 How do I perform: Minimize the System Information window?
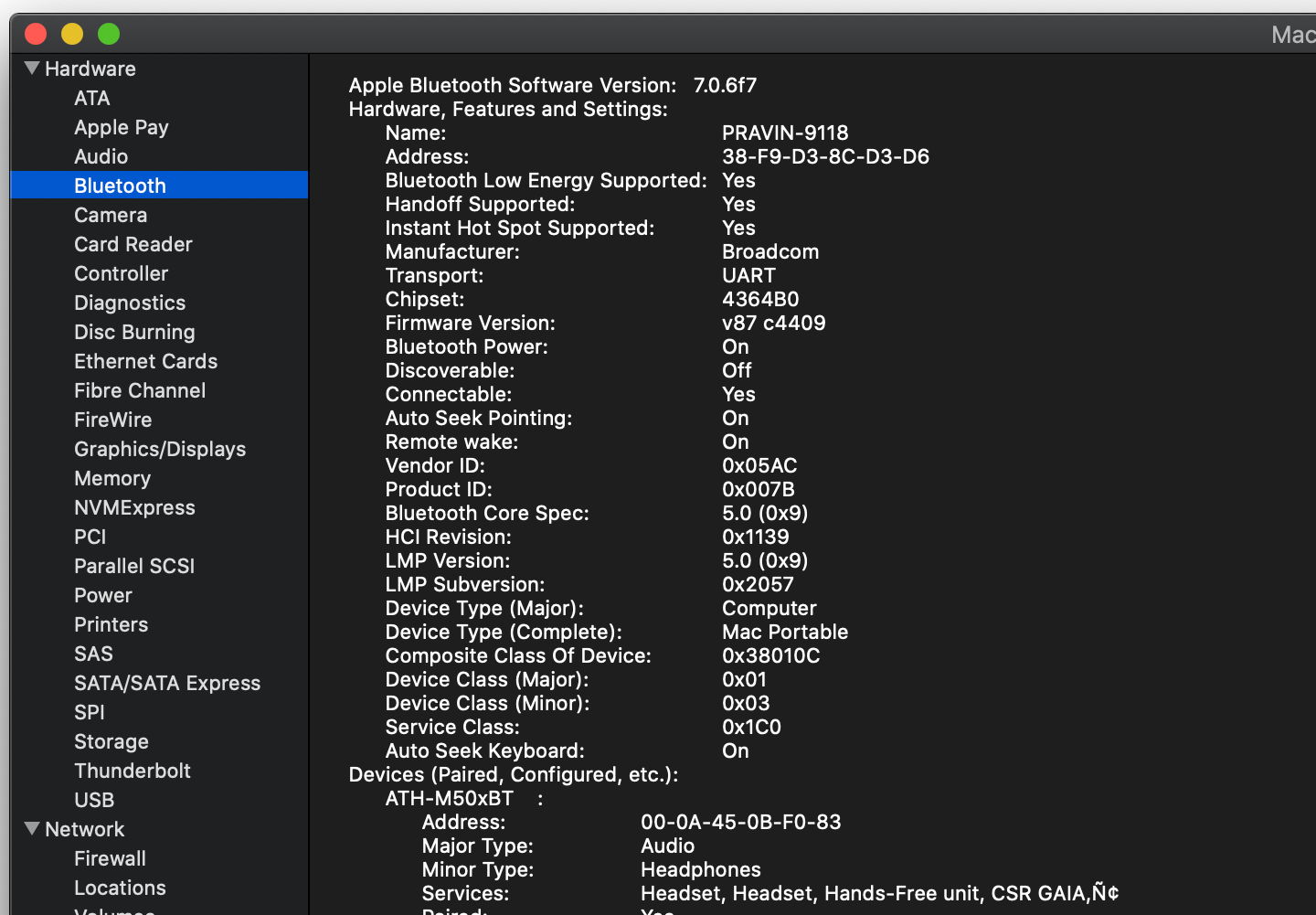point(71,33)
